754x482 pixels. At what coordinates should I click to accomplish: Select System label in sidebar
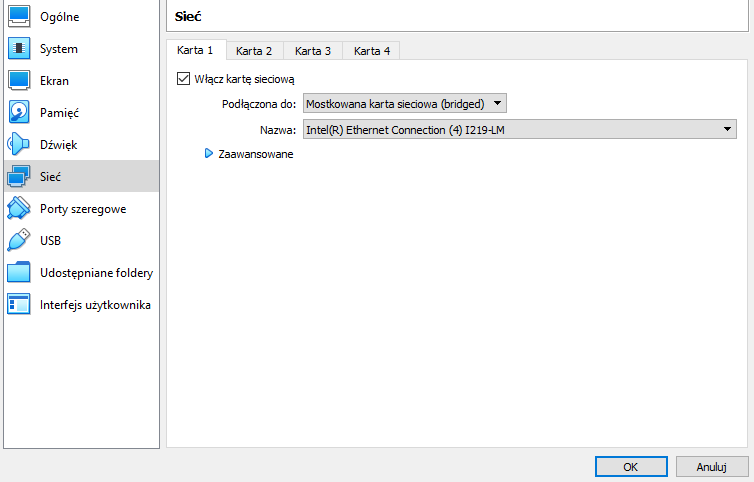(59, 49)
